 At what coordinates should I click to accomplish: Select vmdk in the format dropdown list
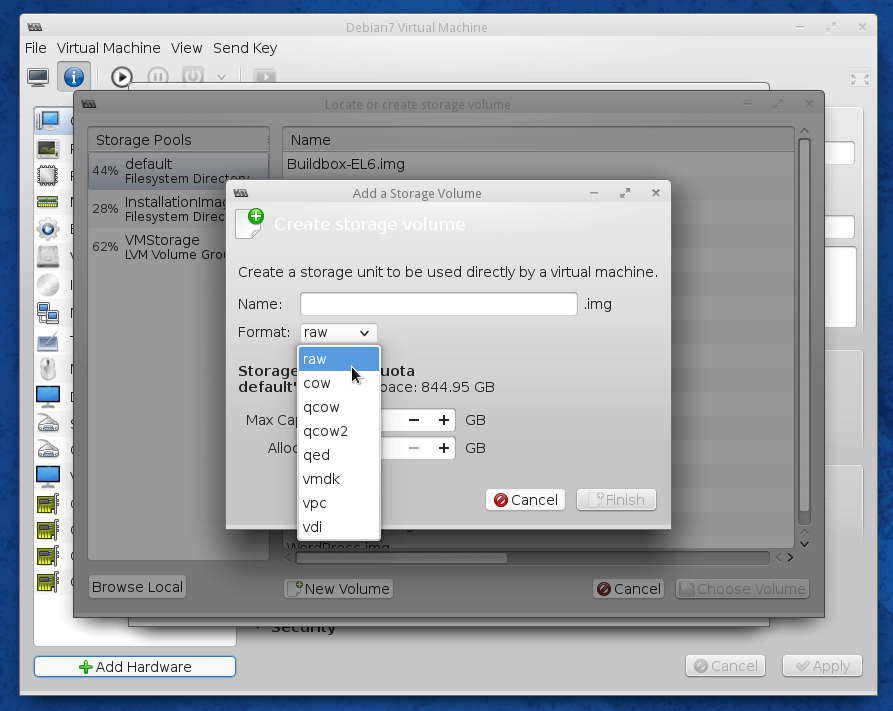[x=322, y=479]
